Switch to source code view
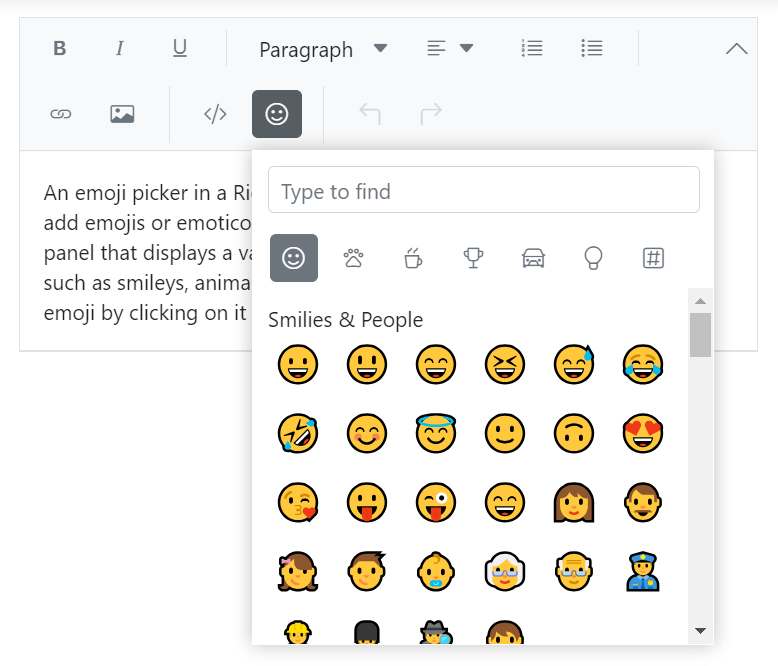 click(x=215, y=114)
